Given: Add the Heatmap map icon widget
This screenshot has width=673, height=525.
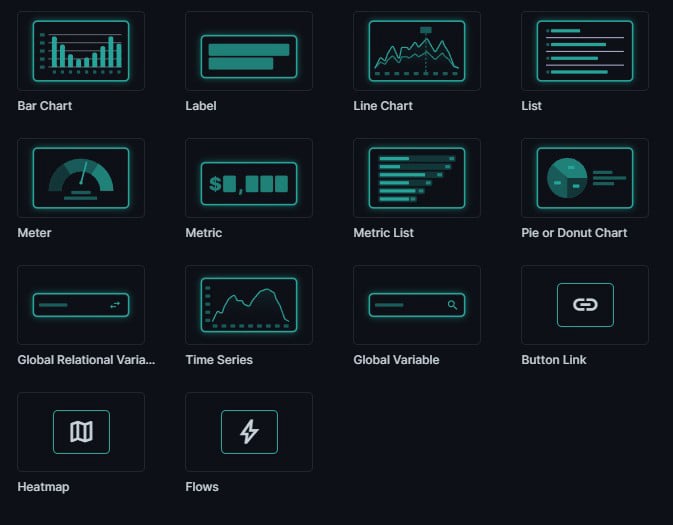Looking at the screenshot, I should 81,432.
